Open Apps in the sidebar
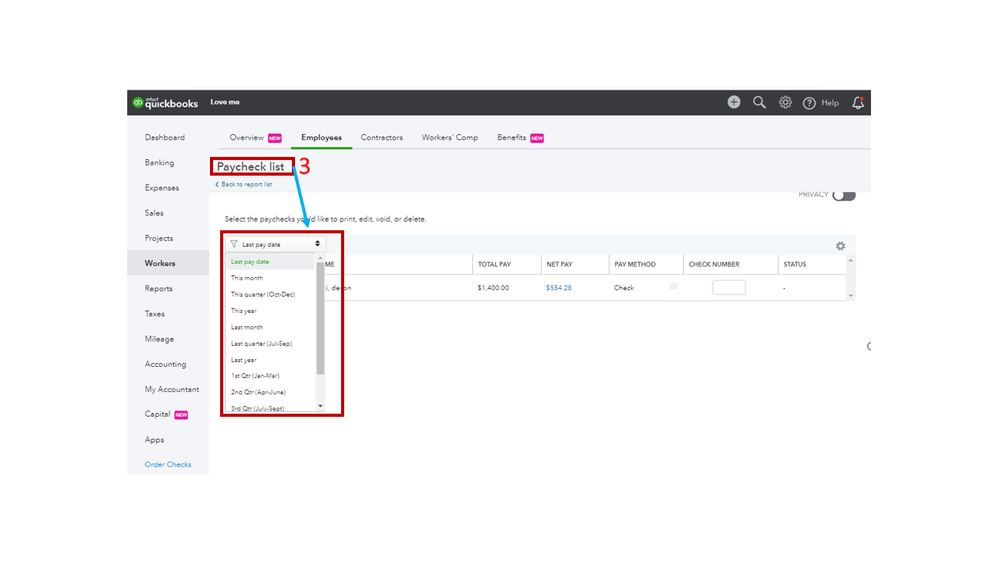The image size is (999, 562). point(154,440)
